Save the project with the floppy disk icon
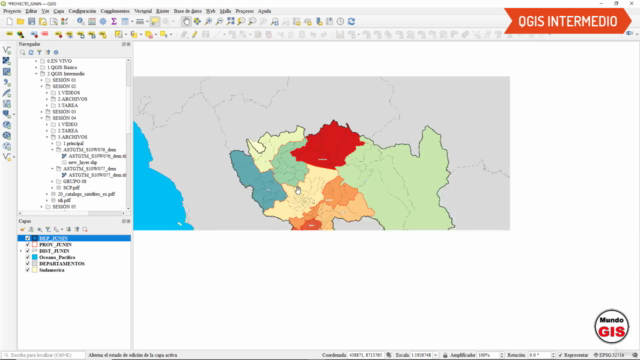Screen dimensions: 640x360 click(31, 21)
